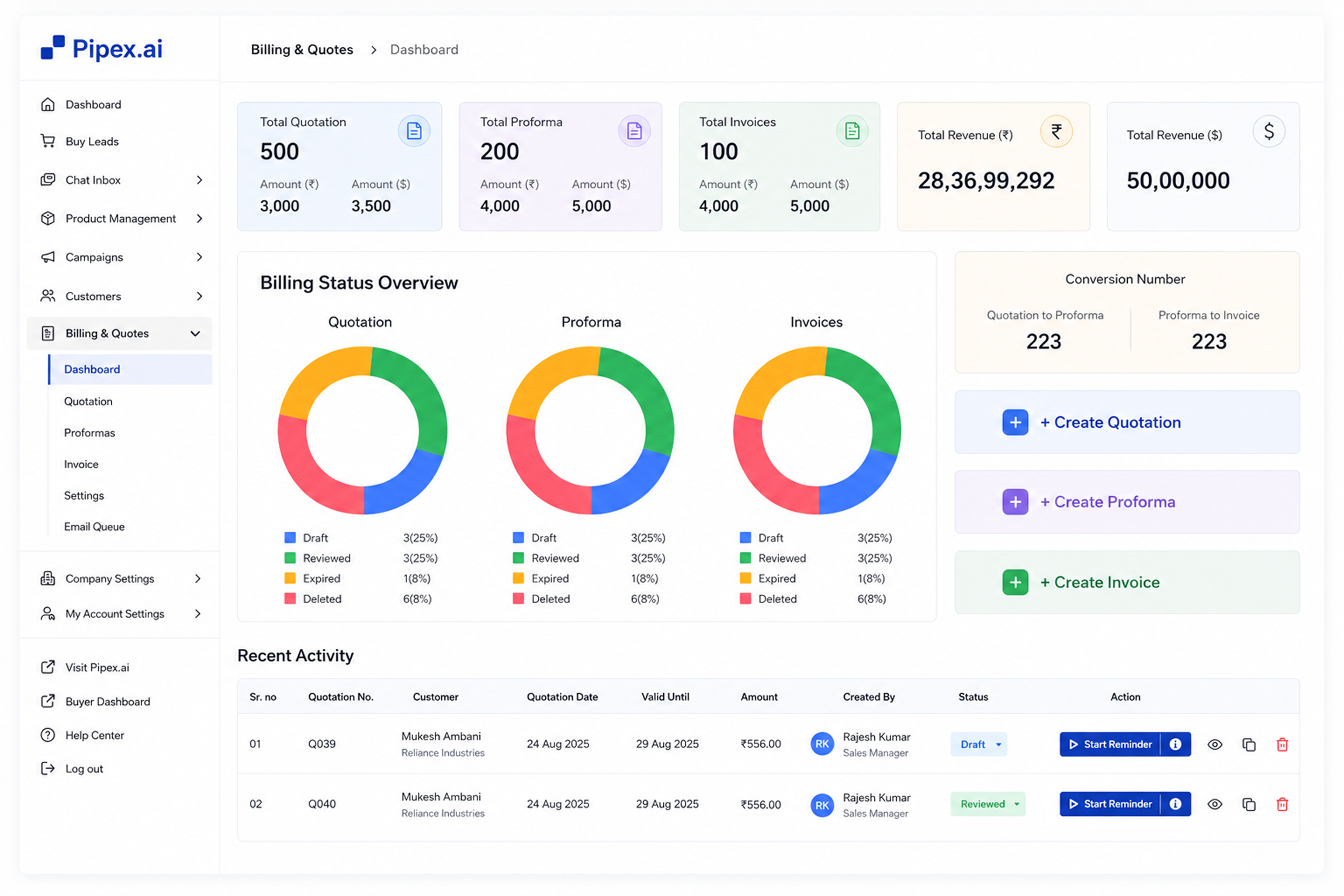Toggle view eye icon for Q040

[1215, 804]
